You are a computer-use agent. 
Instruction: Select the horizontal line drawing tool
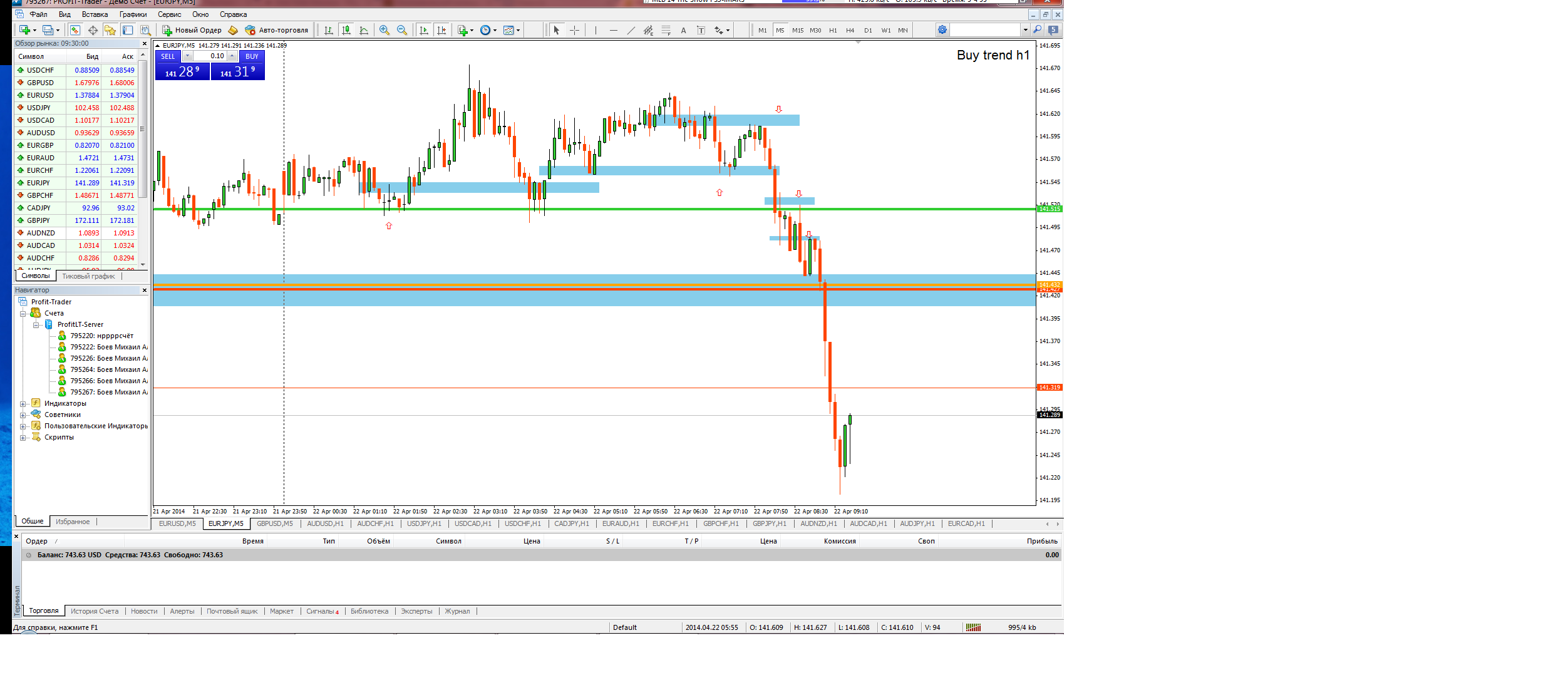613,30
